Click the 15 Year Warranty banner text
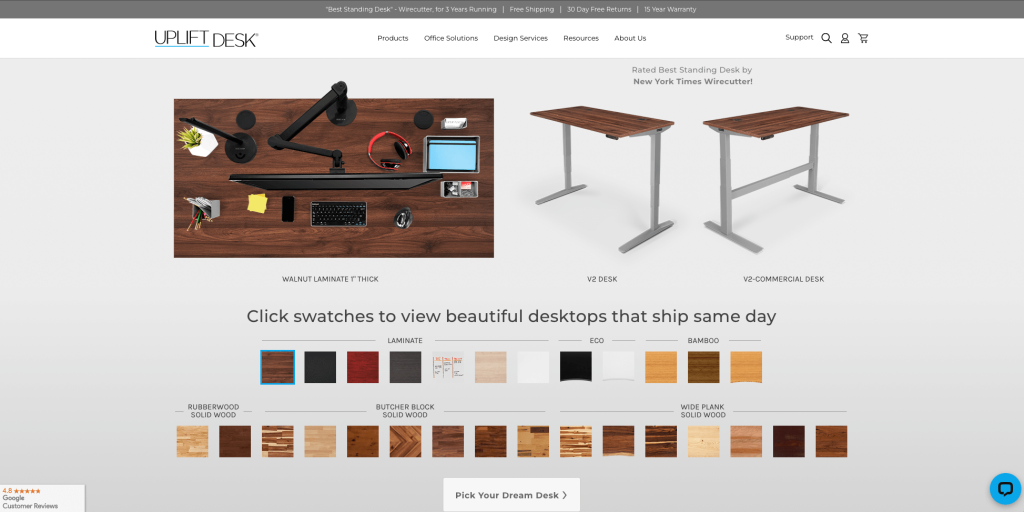 pos(670,9)
